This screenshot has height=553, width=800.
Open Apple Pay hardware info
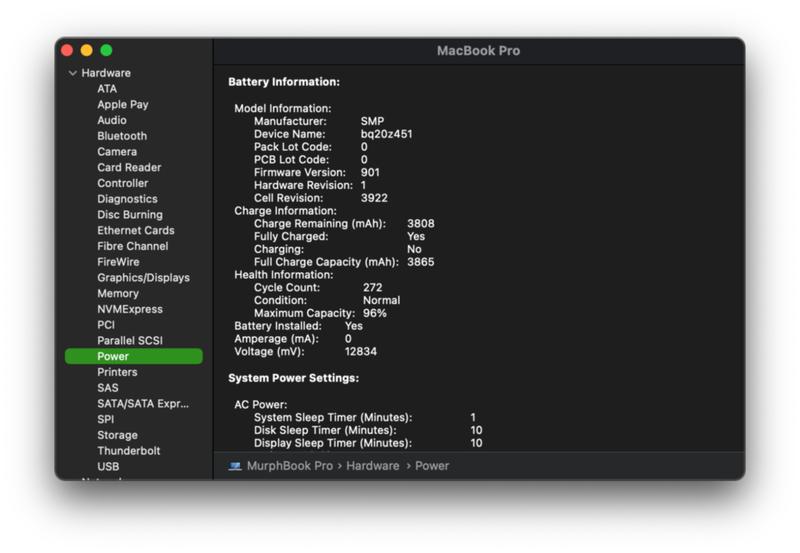coord(122,105)
